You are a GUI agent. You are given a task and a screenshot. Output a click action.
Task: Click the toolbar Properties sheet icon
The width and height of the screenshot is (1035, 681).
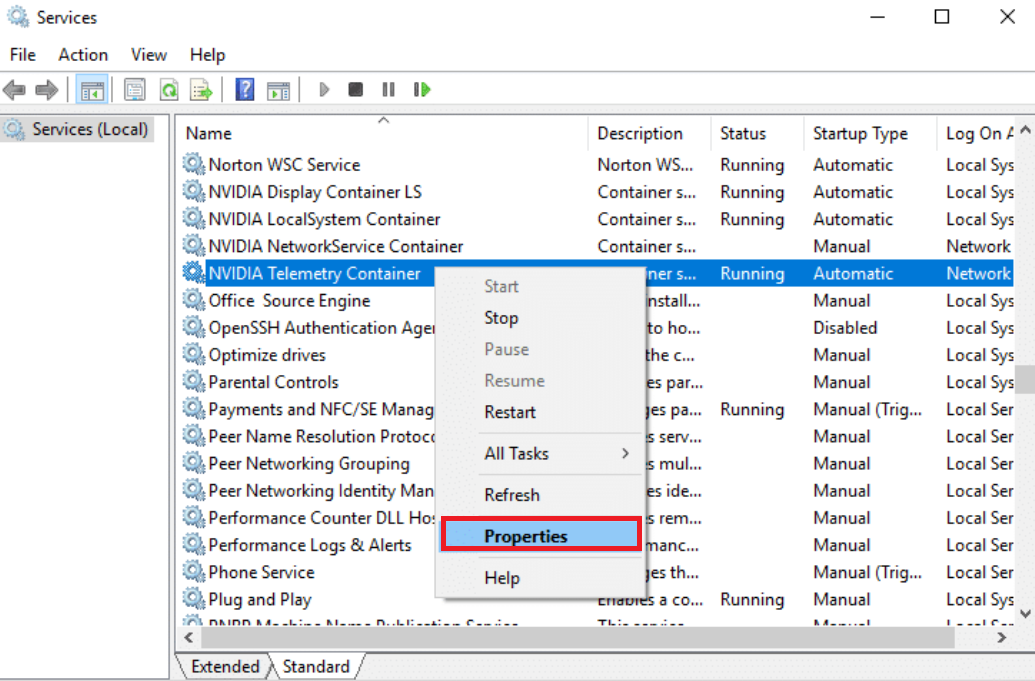tap(135, 90)
